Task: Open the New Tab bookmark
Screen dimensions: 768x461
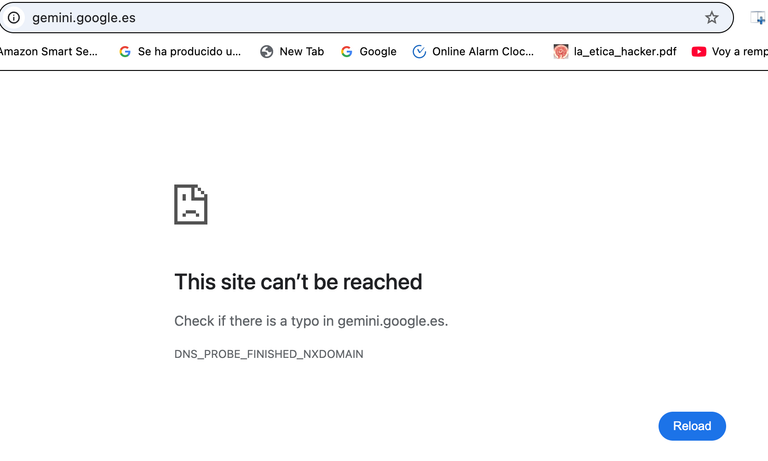Action: coord(292,51)
